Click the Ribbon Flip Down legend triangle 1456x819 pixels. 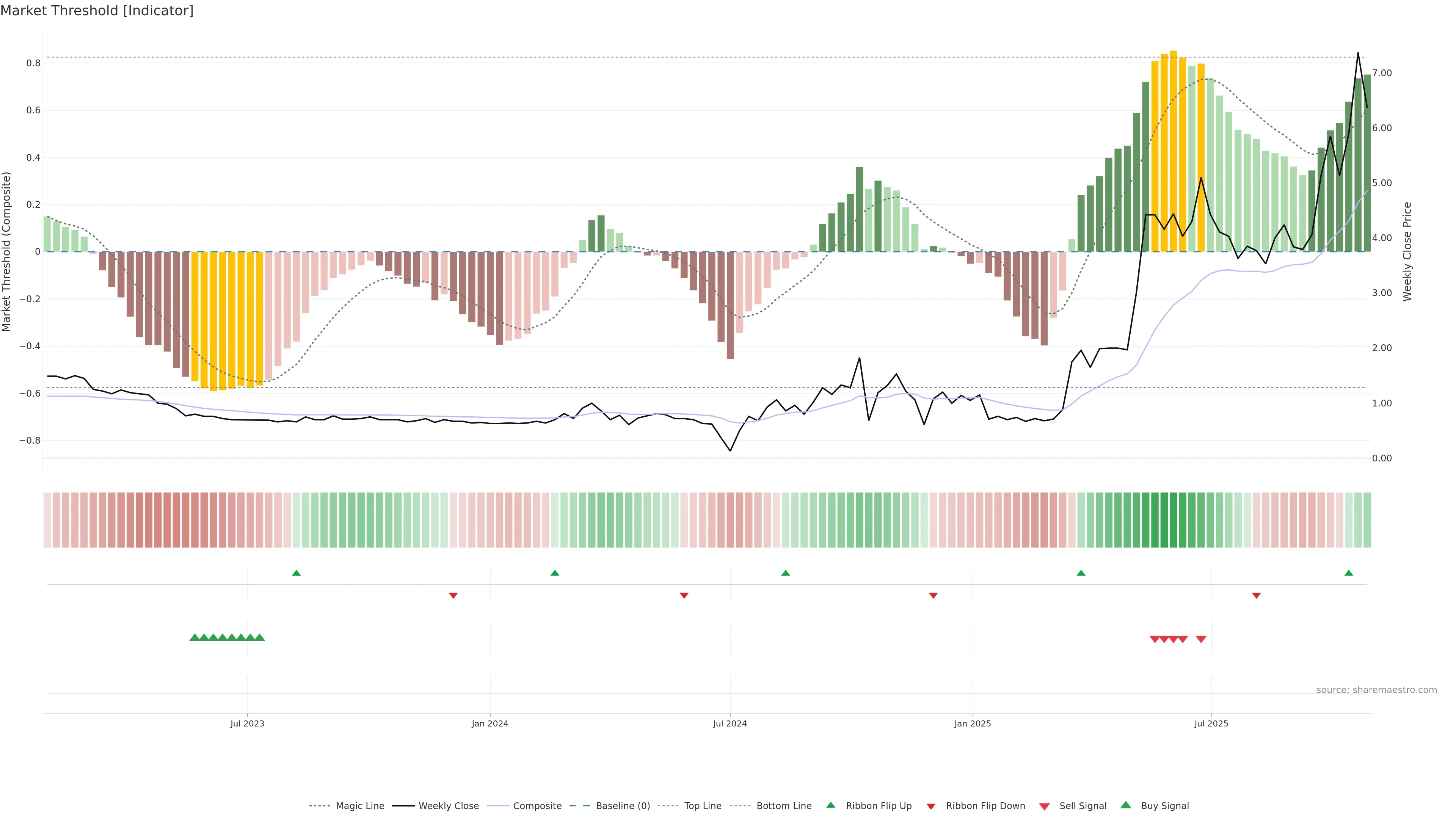(x=931, y=806)
